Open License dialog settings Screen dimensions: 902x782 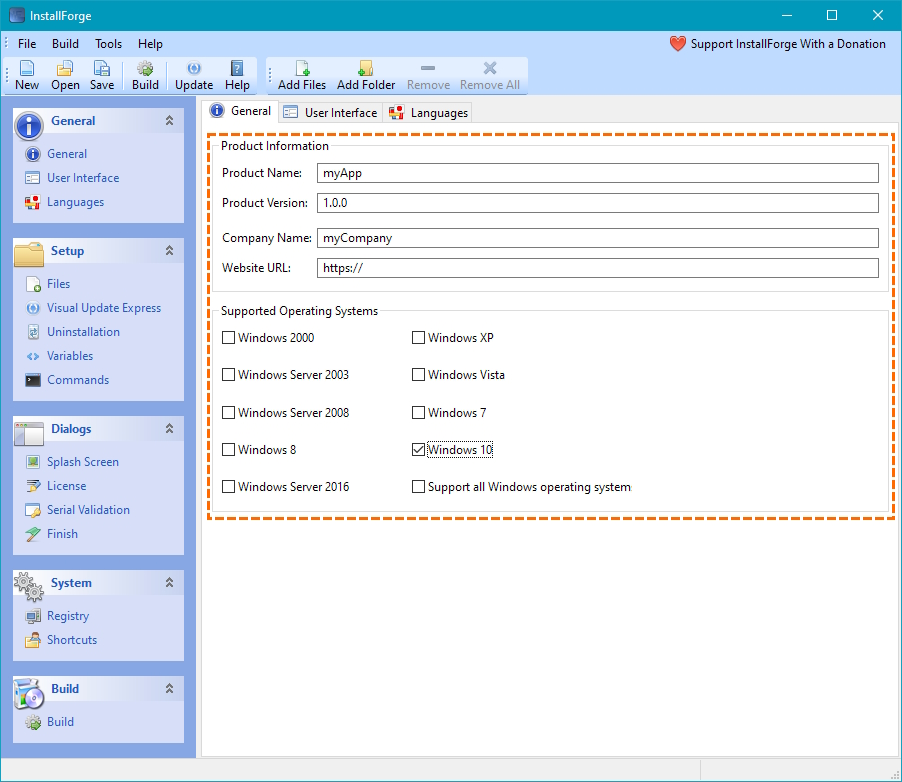(x=56, y=486)
